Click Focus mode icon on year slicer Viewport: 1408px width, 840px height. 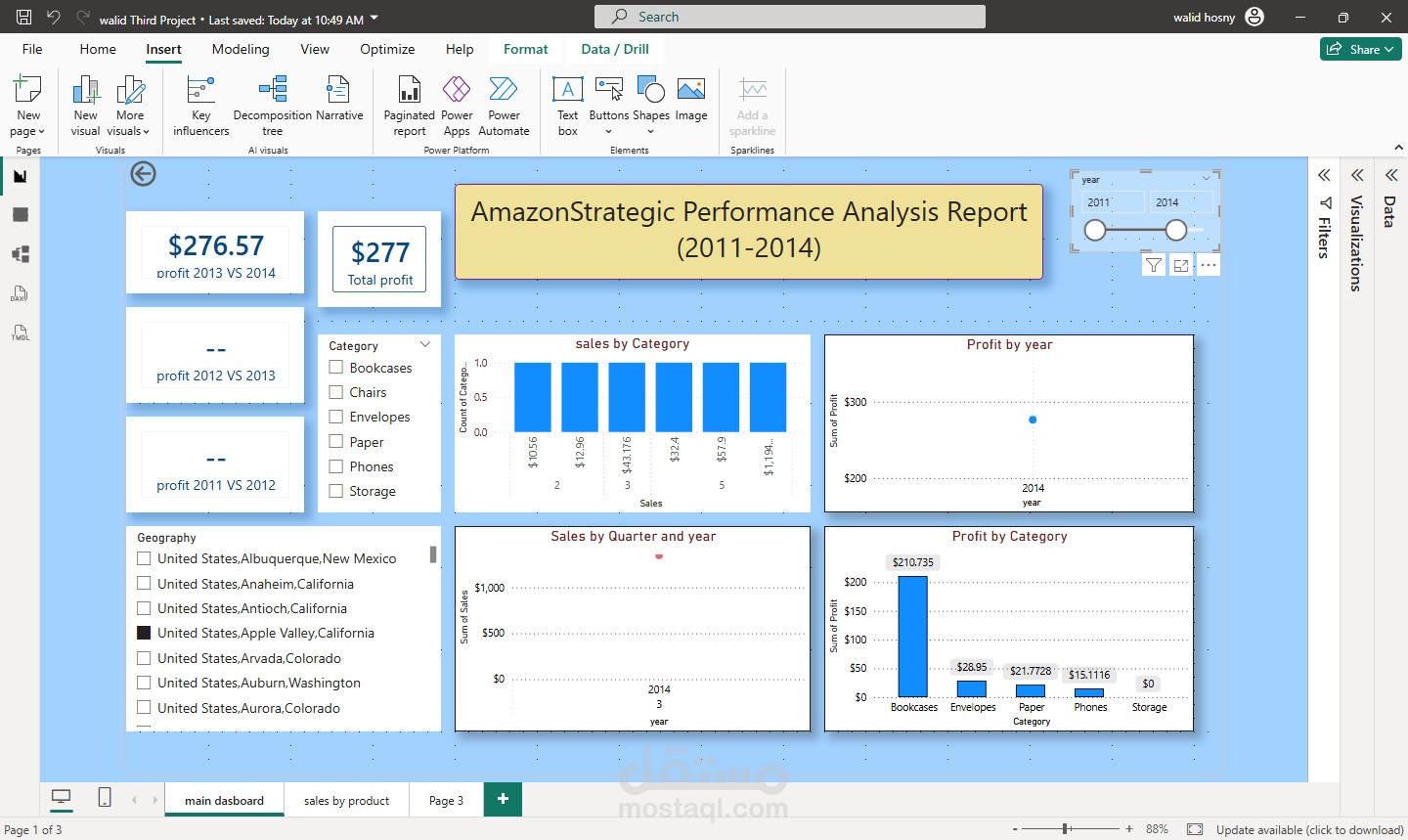(x=1181, y=265)
